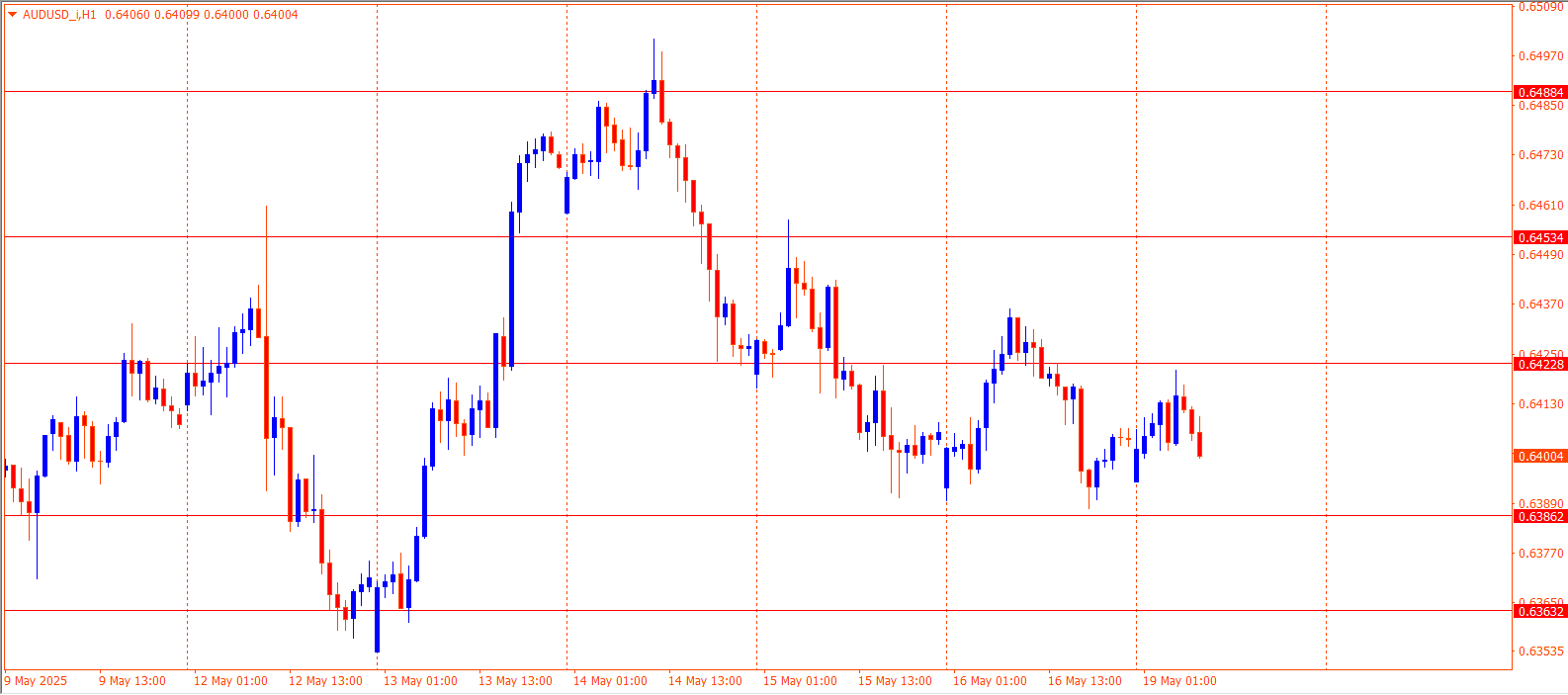Viewport: 1568px width, 695px height.
Task: Click the 9 May 2025 date label
Action: coord(37,681)
